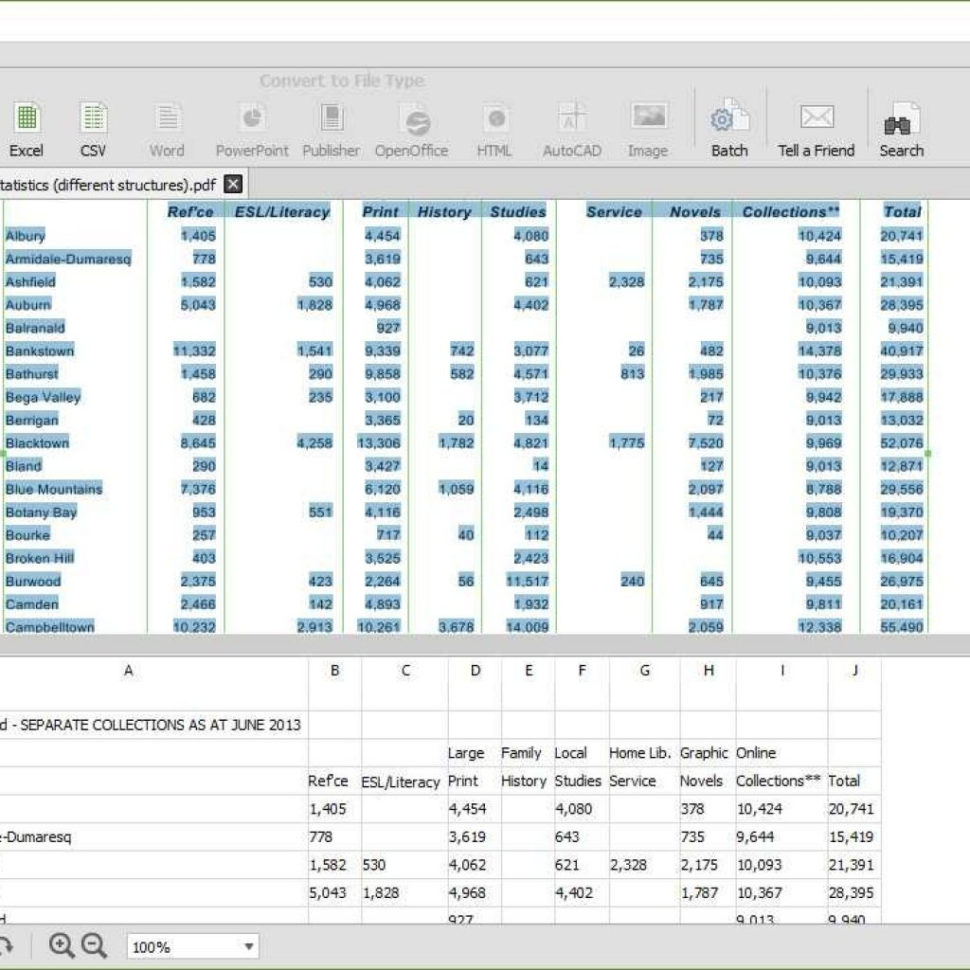Close the statistics PDF tab
This screenshot has height=970, width=970.
pos(231,185)
